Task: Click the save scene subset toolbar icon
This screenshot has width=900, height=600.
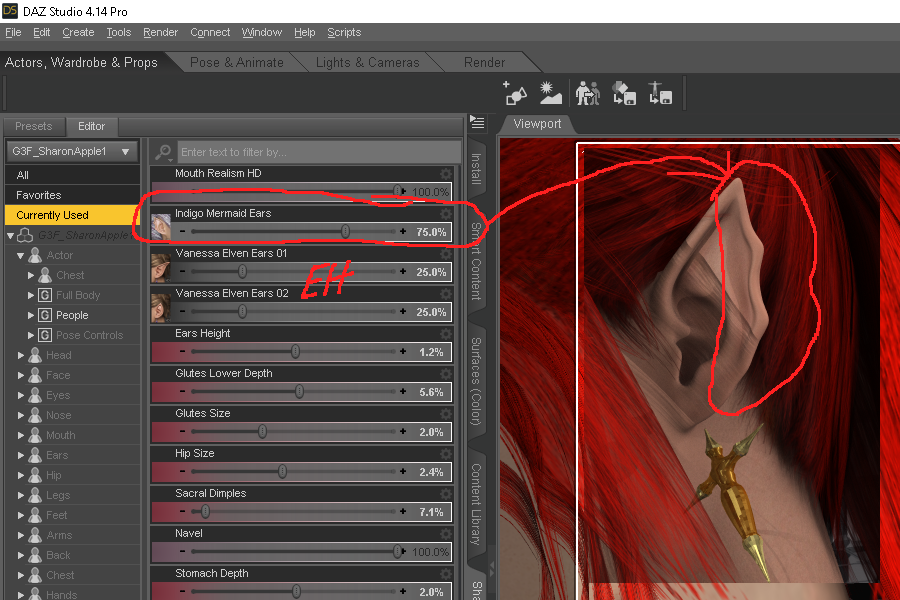Action: tap(624, 93)
